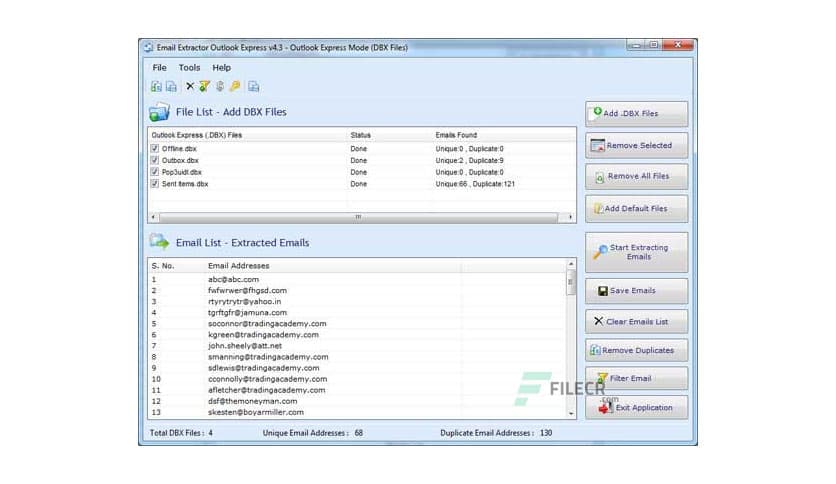
Task: Toggle the Pop3uidl.dbx checkbox
Action: pyautogui.click(x=155, y=172)
